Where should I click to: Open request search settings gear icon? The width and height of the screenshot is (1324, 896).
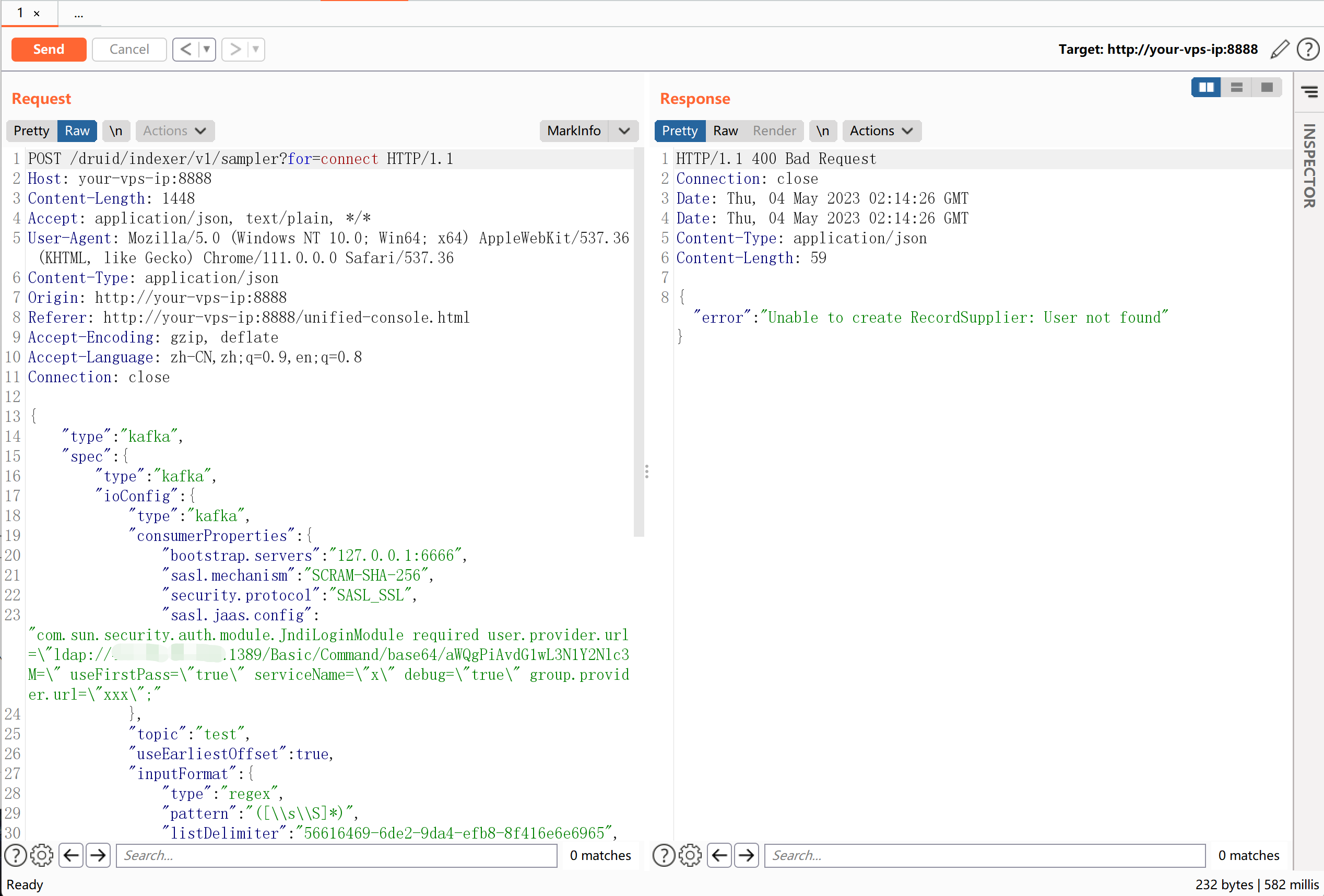pyautogui.click(x=42, y=855)
